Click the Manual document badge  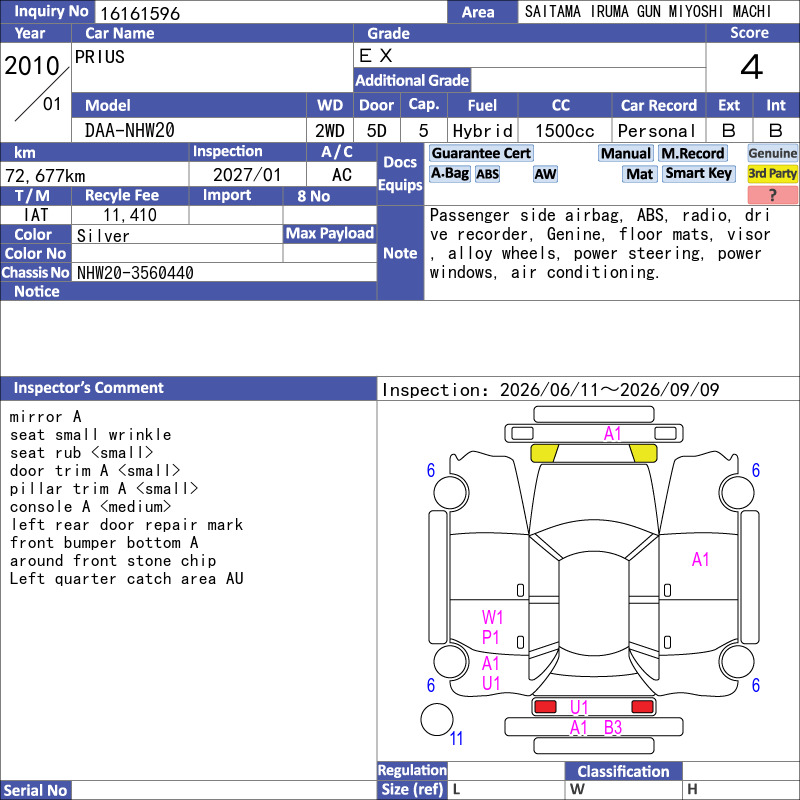626,153
